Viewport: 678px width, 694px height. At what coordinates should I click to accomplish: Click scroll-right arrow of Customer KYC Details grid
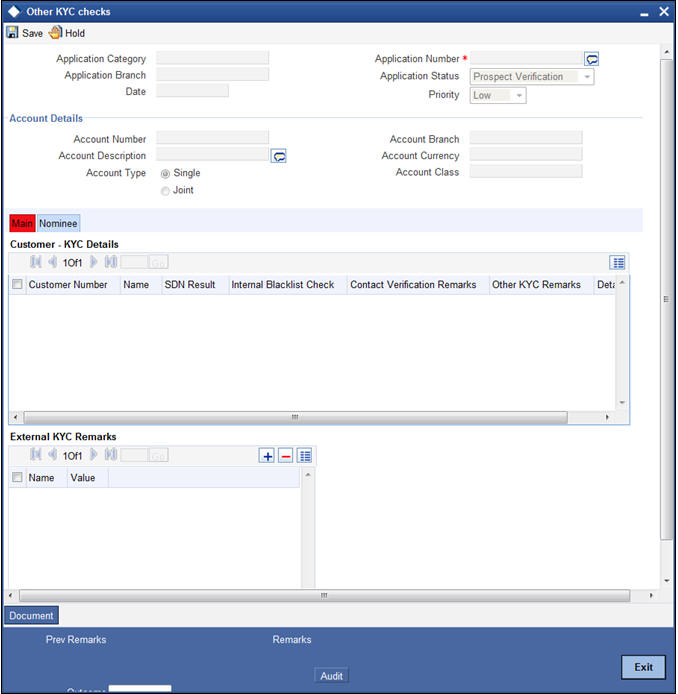click(x=607, y=417)
